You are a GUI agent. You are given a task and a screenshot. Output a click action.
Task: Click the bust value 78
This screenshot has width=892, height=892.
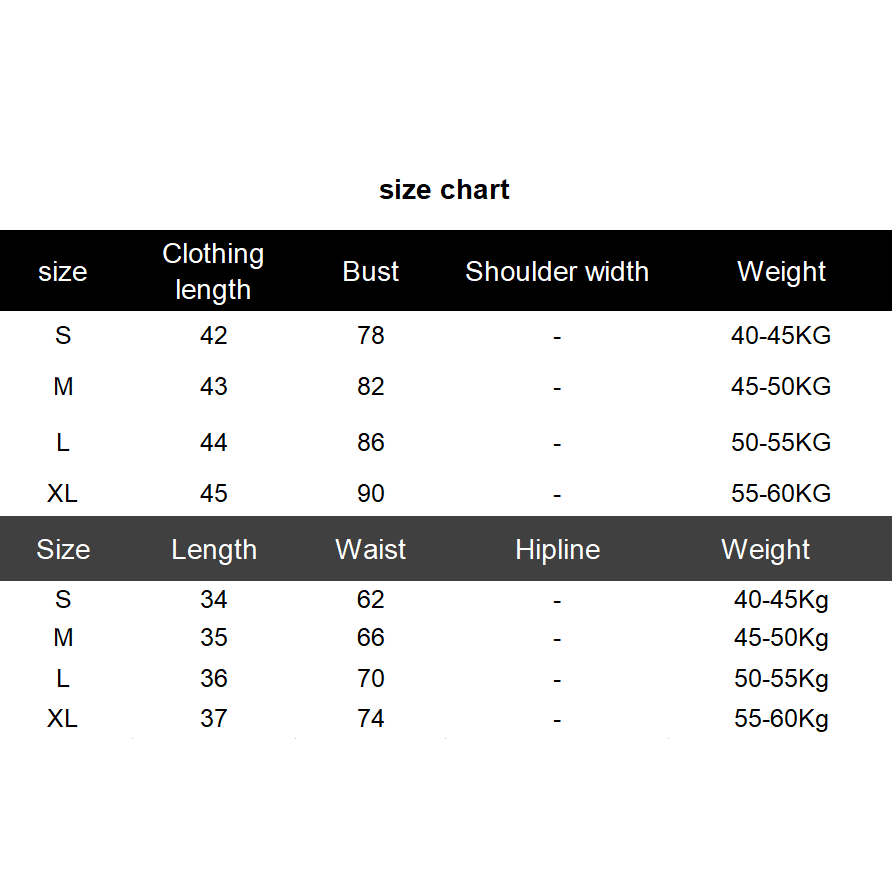click(x=371, y=335)
